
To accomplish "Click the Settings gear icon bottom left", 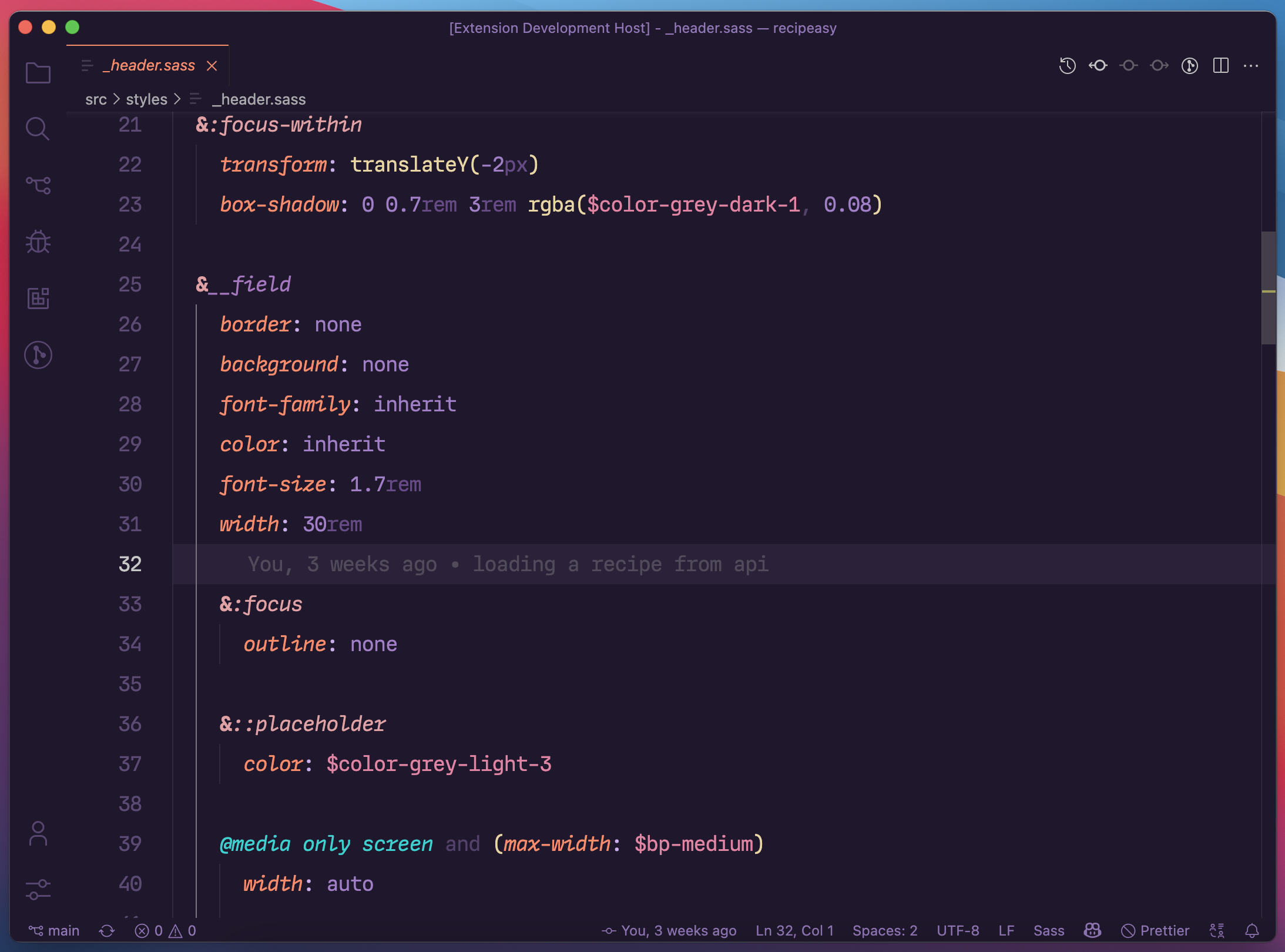I will 38,888.
